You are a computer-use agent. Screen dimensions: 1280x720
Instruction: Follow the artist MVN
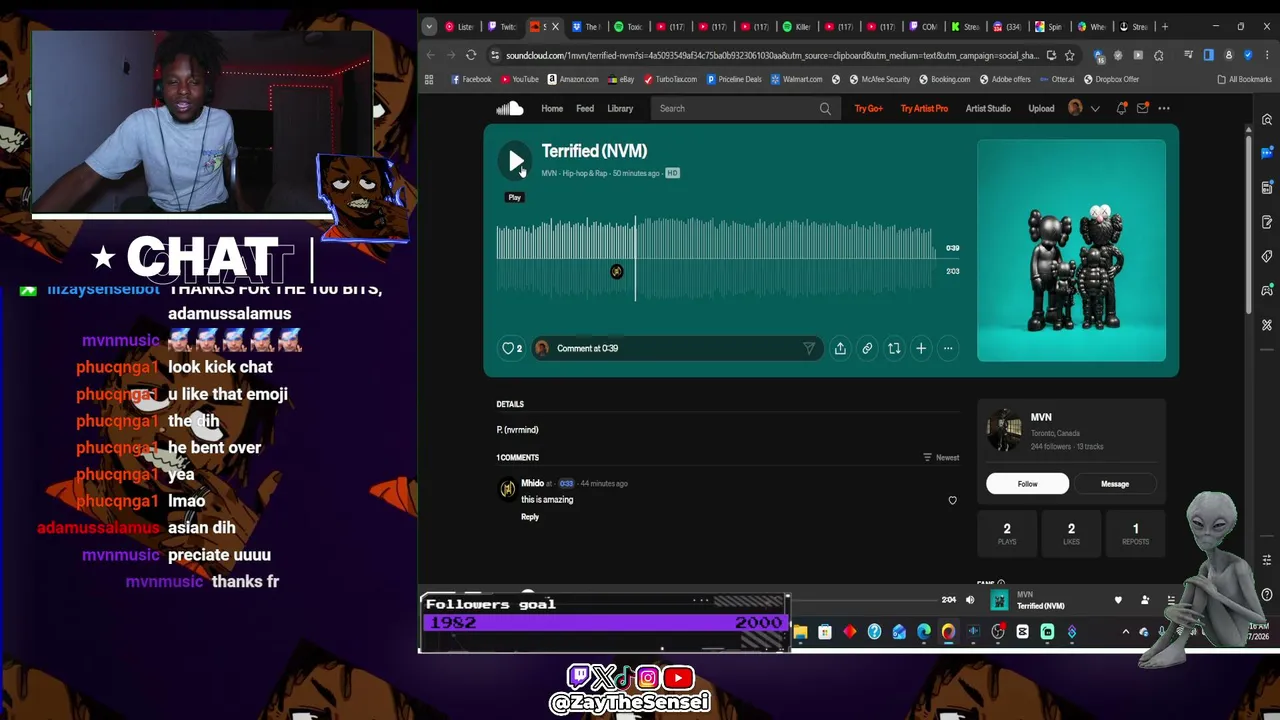click(1027, 484)
